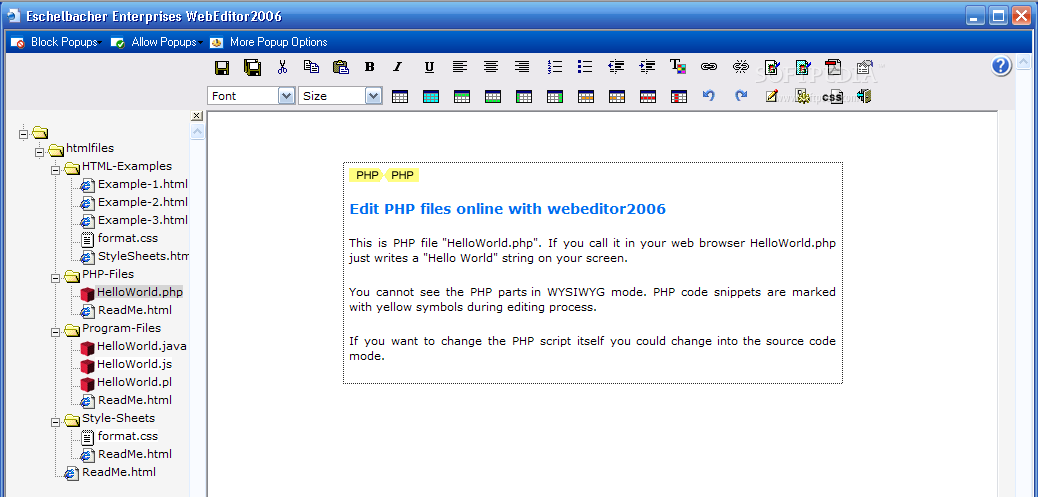Image resolution: width=1038 pixels, height=497 pixels.
Task: Redo the last action
Action: click(x=741, y=96)
